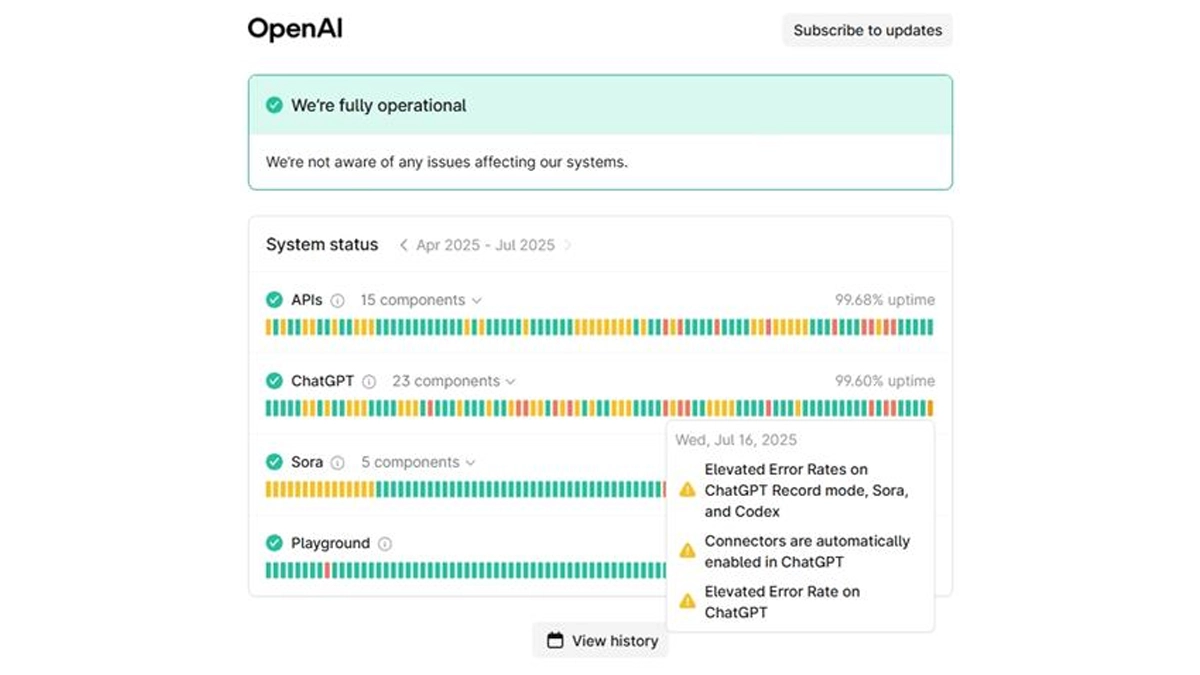This screenshot has width=1200, height=675.
Task: Click the OpenAI logo
Action: pyautogui.click(x=295, y=29)
